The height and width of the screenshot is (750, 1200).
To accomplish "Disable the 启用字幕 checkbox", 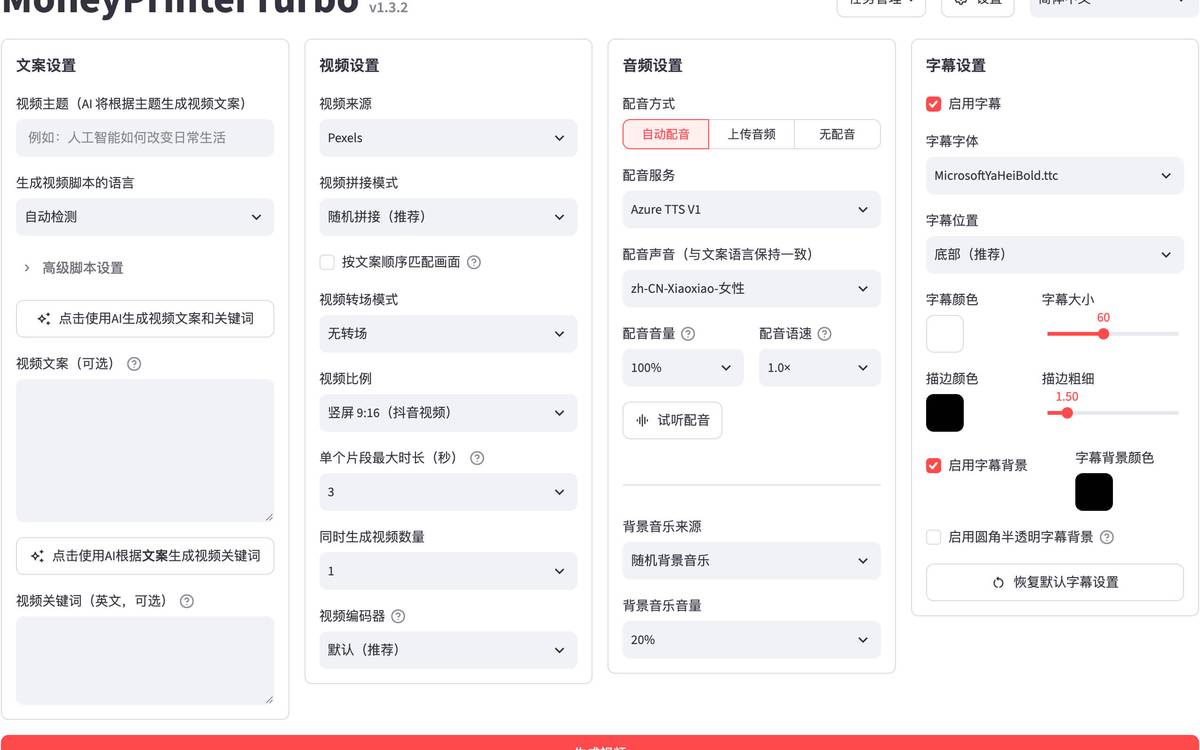I will (x=934, y=104).
